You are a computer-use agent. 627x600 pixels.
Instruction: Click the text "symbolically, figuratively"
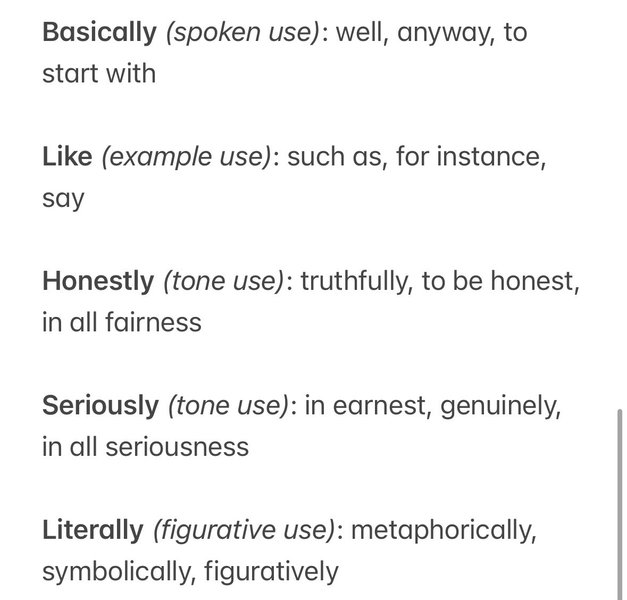(x=190, y=571)
